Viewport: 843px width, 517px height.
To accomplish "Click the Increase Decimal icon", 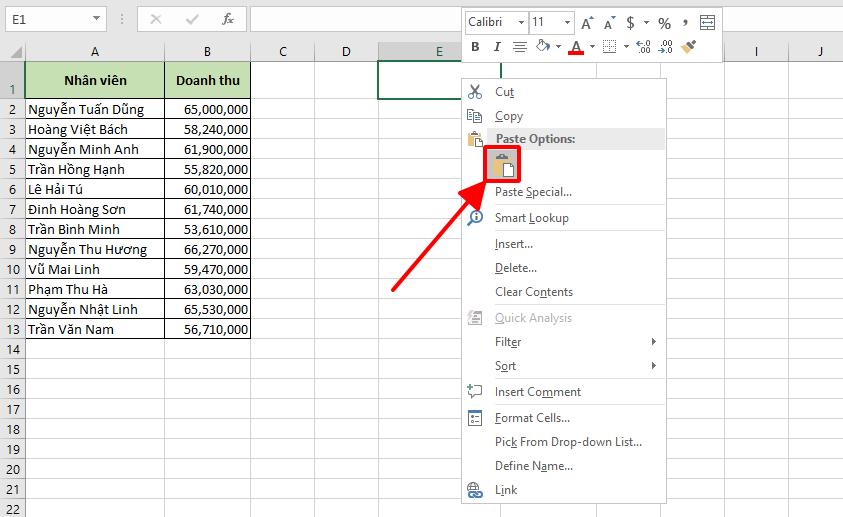I will [643, 46].
